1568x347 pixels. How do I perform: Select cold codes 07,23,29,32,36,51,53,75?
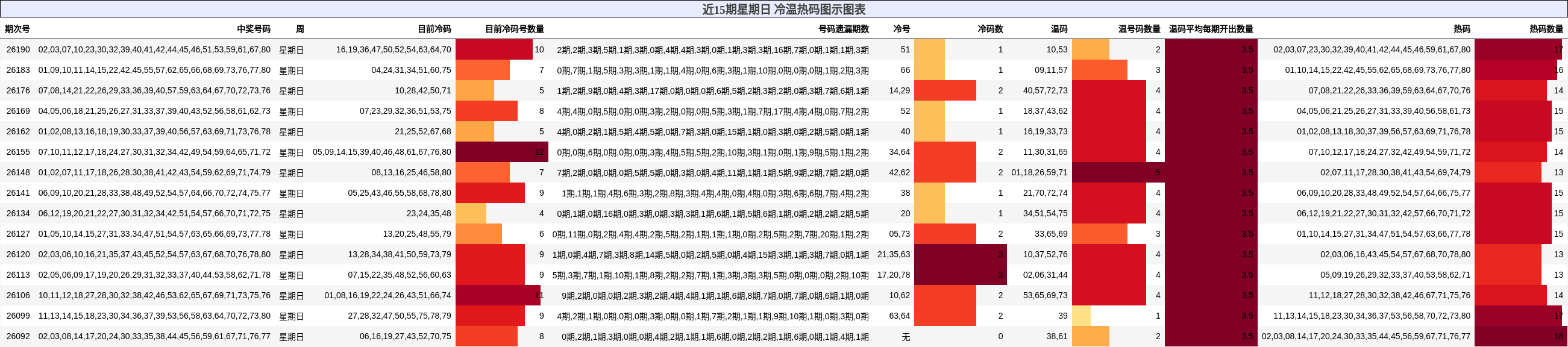406,111
